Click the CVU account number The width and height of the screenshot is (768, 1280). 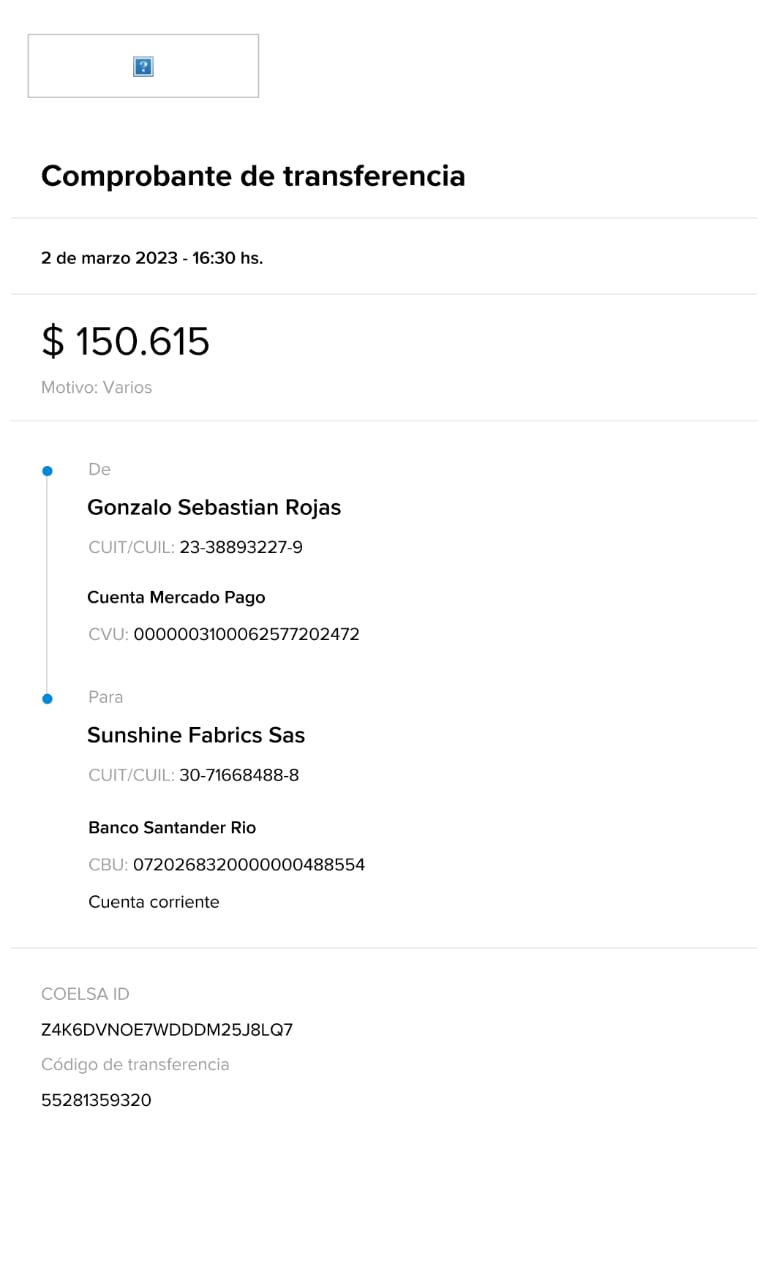coord(246,634)
